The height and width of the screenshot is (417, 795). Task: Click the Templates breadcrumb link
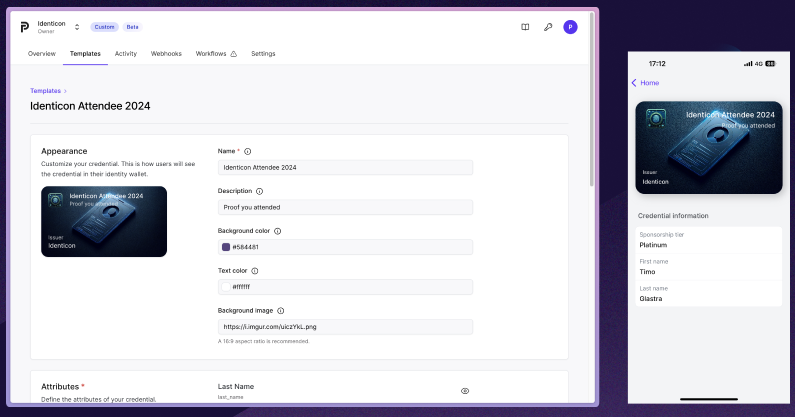click(x=45, y=91)
